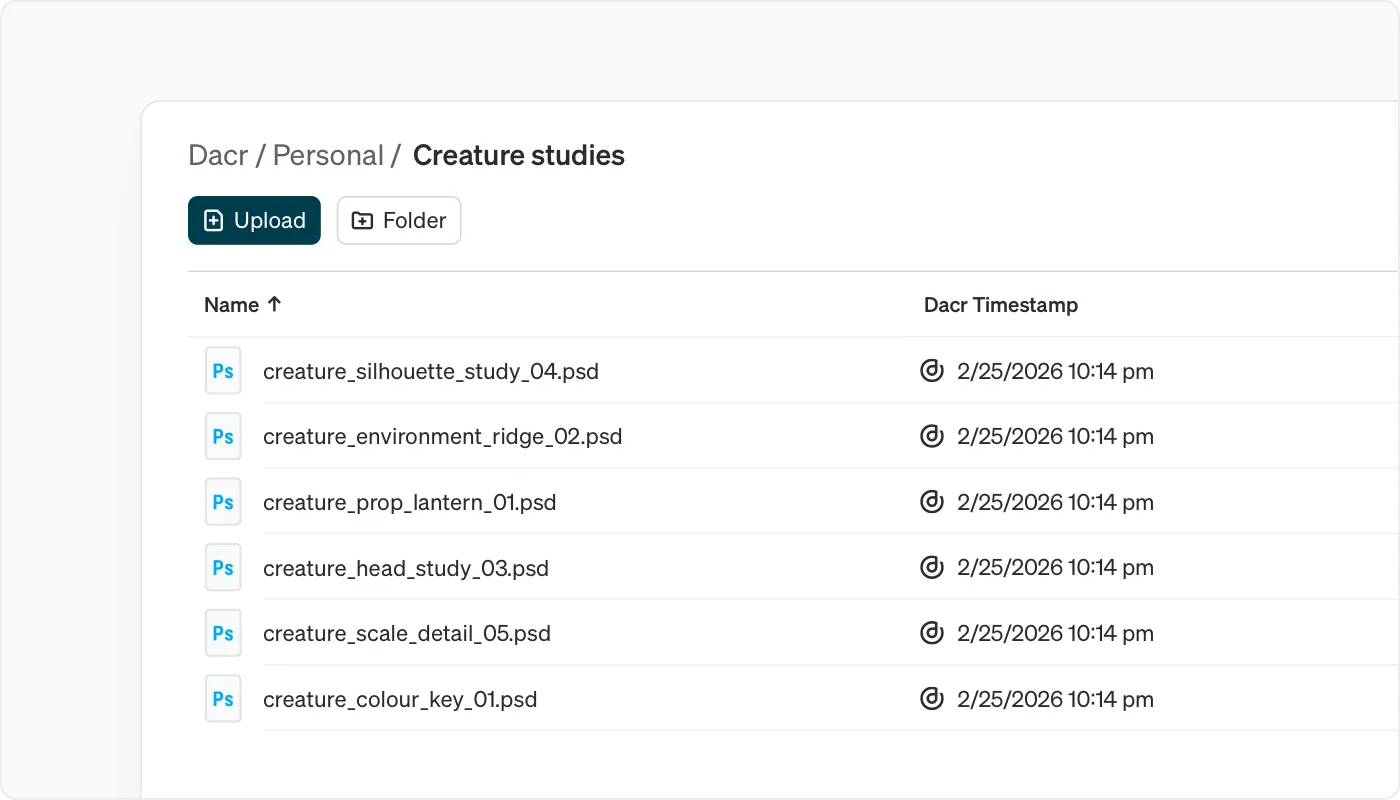Click Dacr stamp icon for creature_colour_key_01 row

pyautogui.click(x=931, y=699)
